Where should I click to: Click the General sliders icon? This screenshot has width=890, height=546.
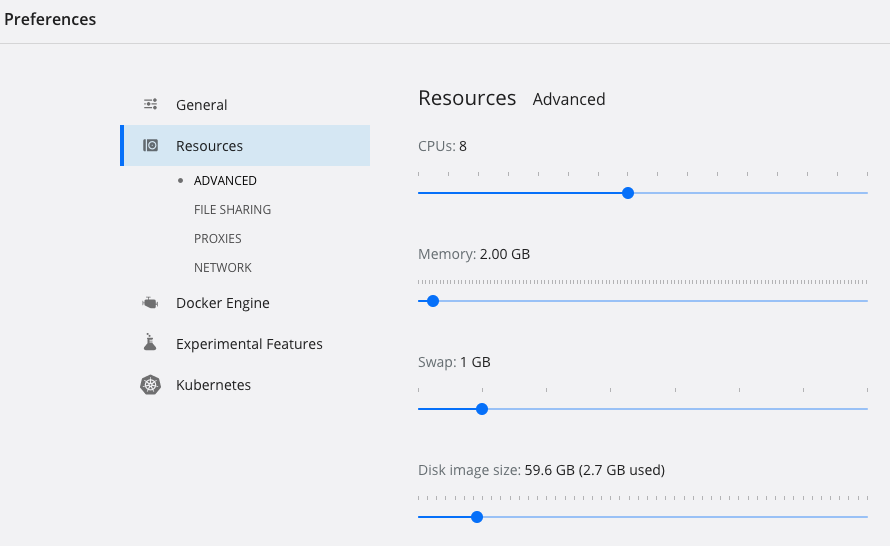pyautogui.click(x=150, y=104)
